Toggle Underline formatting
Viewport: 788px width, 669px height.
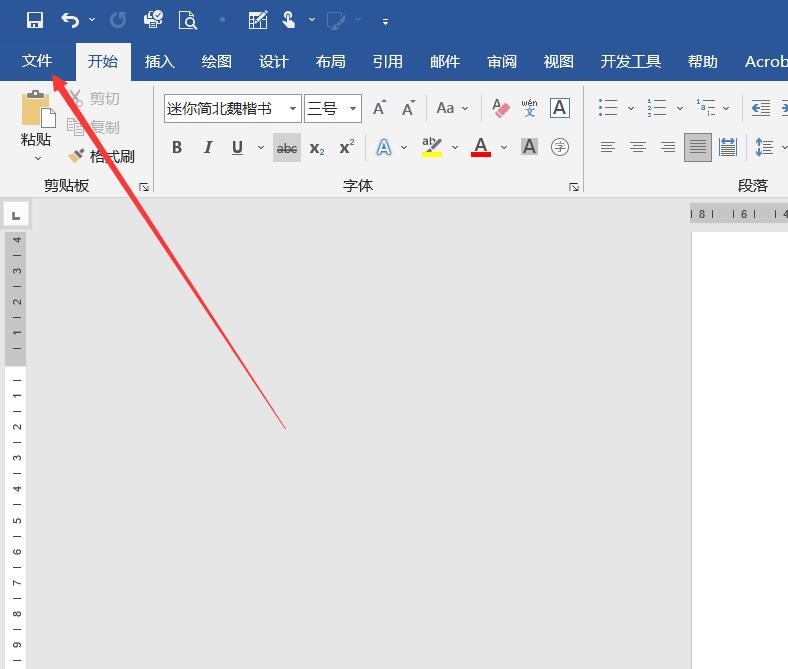click(237, 147)
